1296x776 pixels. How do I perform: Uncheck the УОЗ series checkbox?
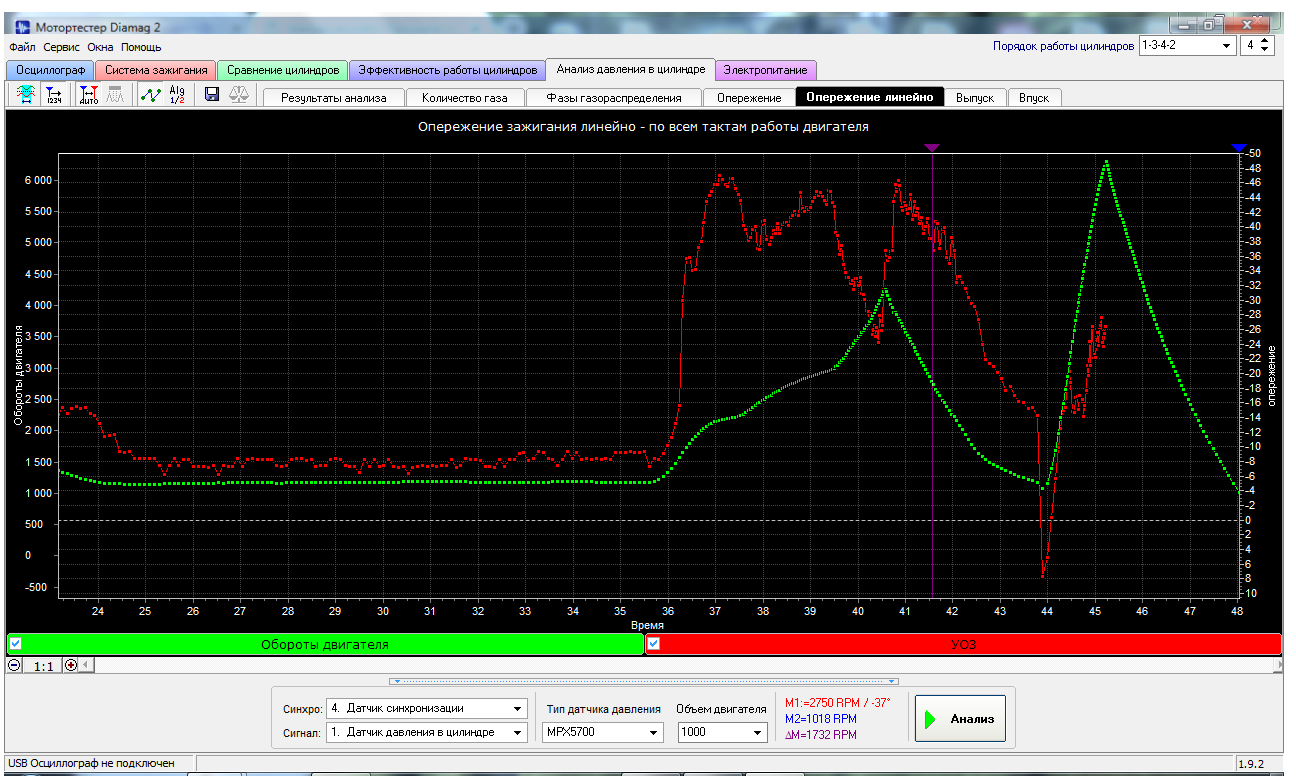(x=654, y=644)
